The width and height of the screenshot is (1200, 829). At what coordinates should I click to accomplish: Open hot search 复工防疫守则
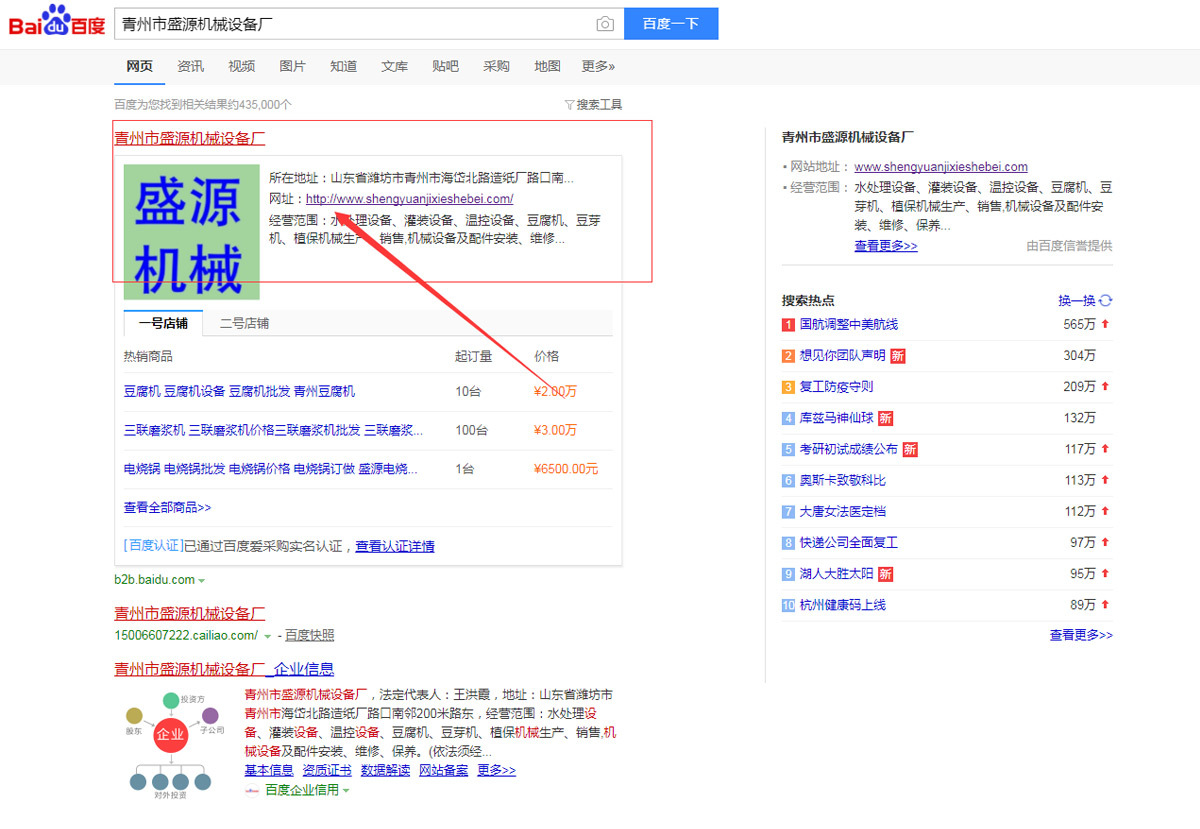coord(837,386)
